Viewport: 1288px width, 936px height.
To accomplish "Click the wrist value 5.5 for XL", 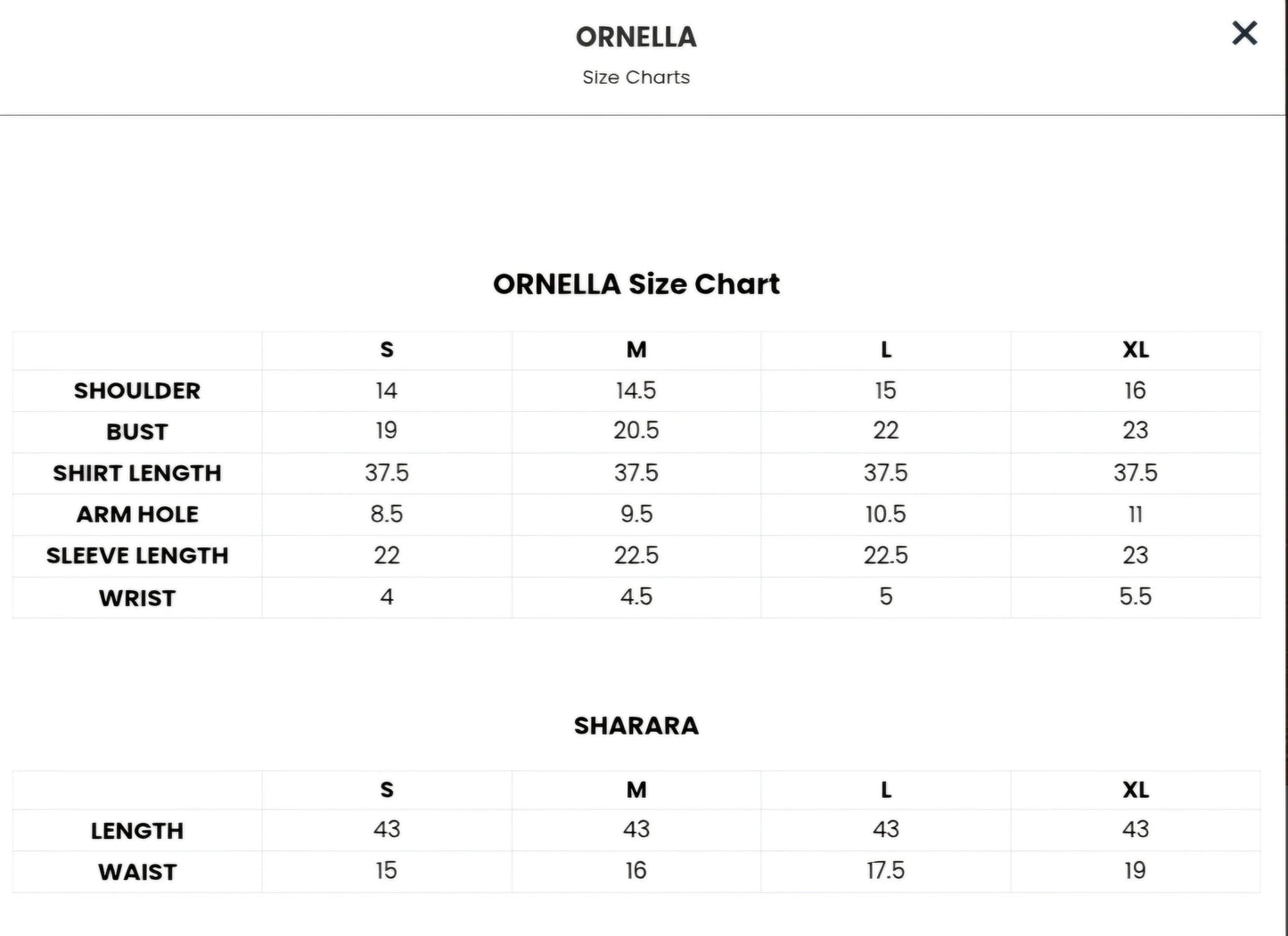I will tap(1135, 596).
